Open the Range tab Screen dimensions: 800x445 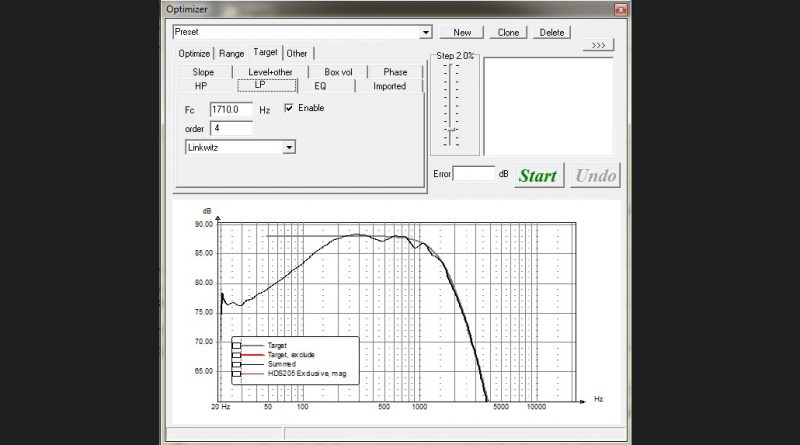231,53
